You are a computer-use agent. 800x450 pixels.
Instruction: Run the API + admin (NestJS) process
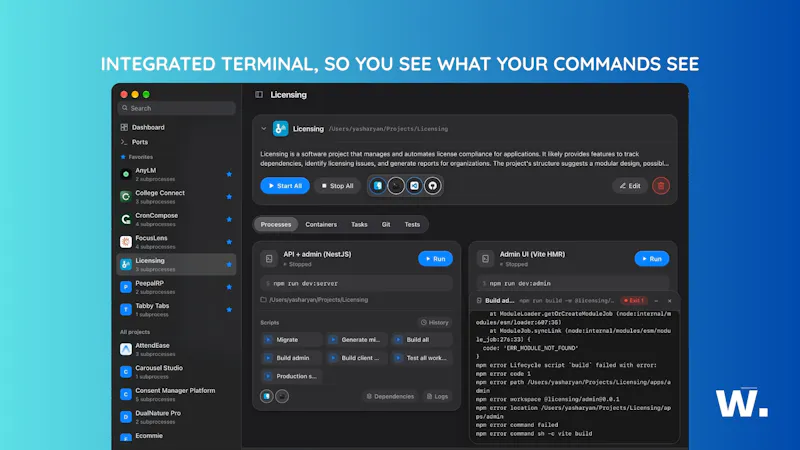coord(435,259)
